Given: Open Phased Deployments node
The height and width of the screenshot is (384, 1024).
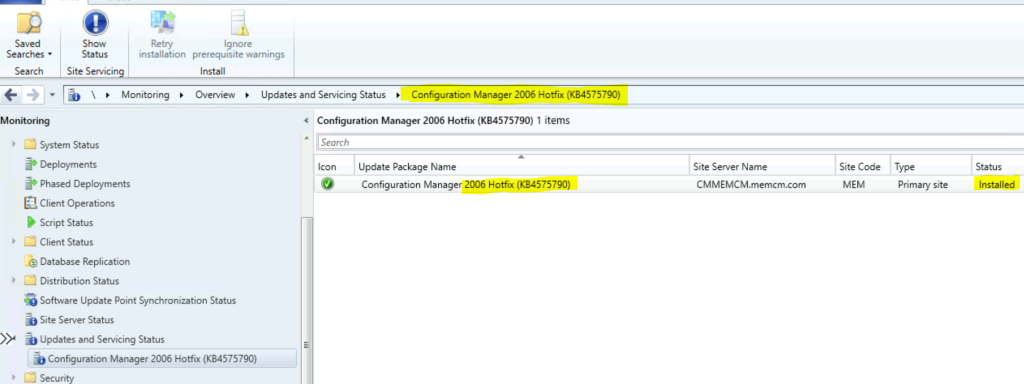Looking at the screenshot, I should 85,184.
